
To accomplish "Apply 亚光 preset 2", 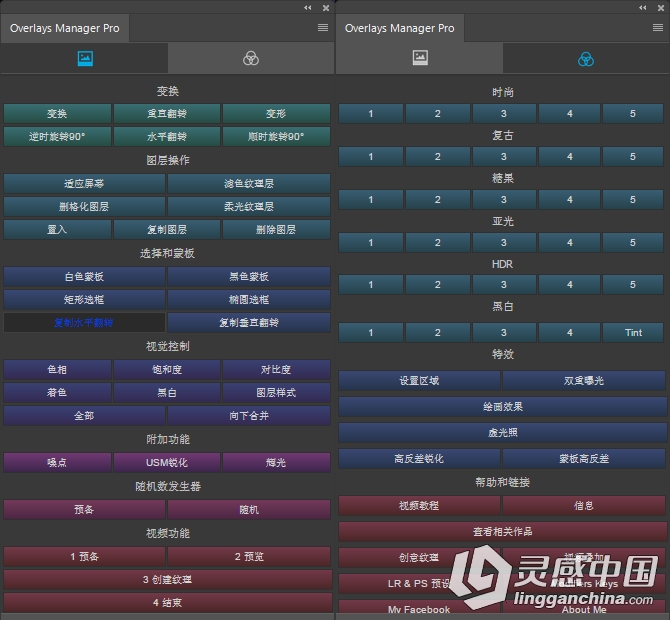I will pyautogui.click(x=438, y=243).
